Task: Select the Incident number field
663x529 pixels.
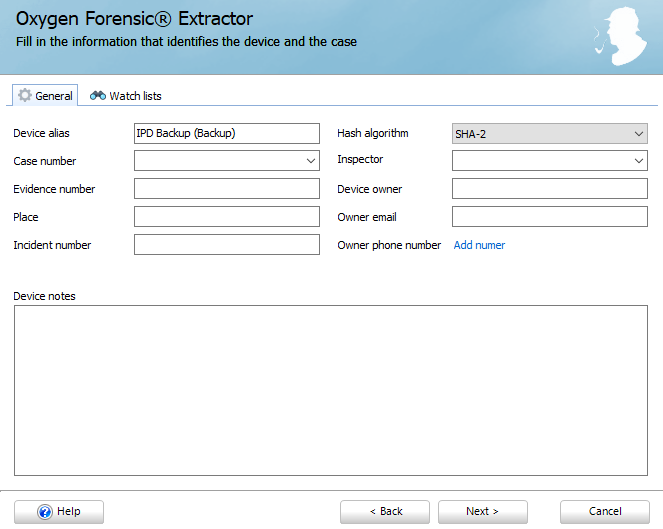Action: pyautogui.click(x=227, y=244)
